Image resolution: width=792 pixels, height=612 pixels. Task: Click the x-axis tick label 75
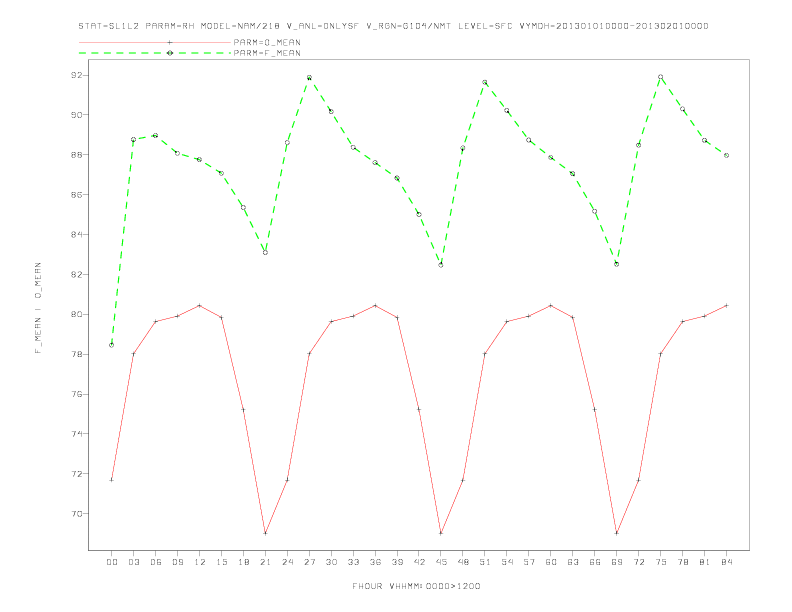pyautogui.click(x=661, y=562)
